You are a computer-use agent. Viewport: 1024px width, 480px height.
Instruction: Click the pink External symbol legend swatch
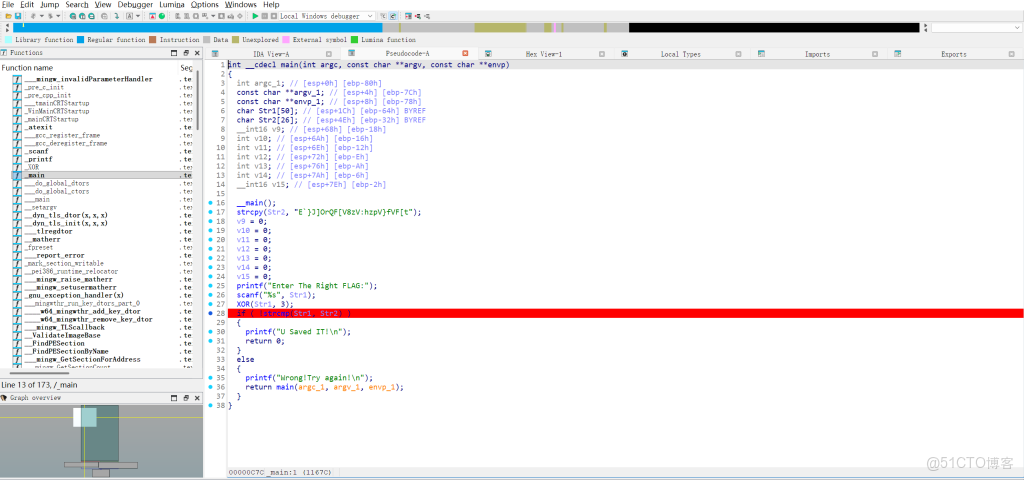(286, 40)
